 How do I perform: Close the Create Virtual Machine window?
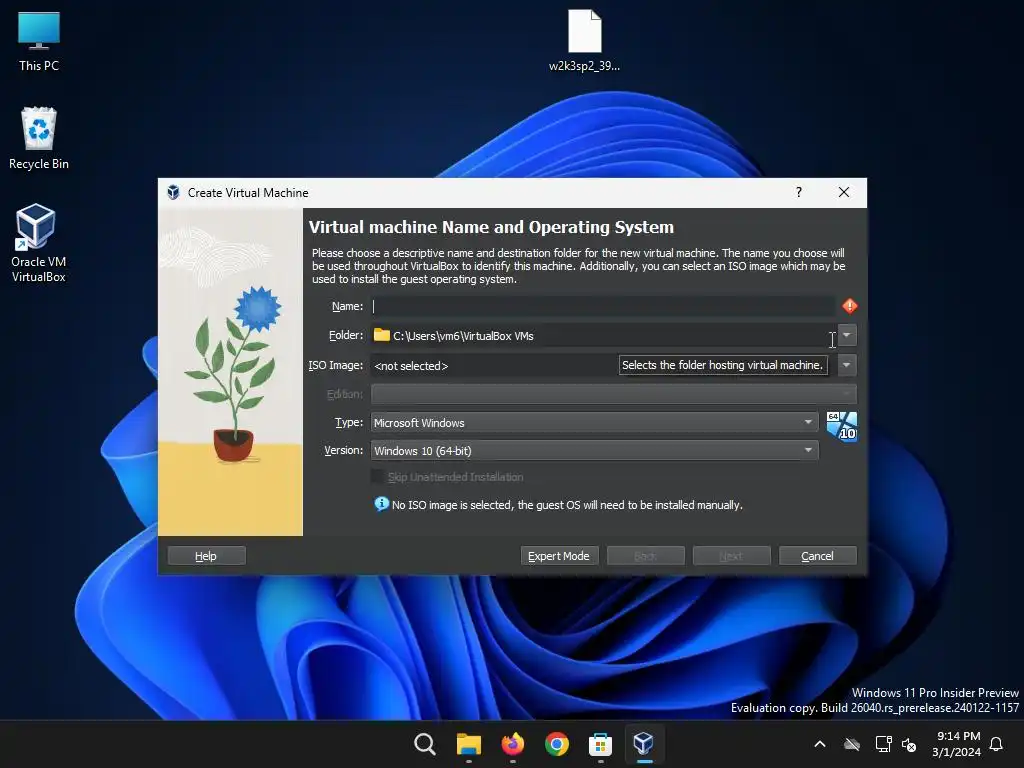[844, 192]
